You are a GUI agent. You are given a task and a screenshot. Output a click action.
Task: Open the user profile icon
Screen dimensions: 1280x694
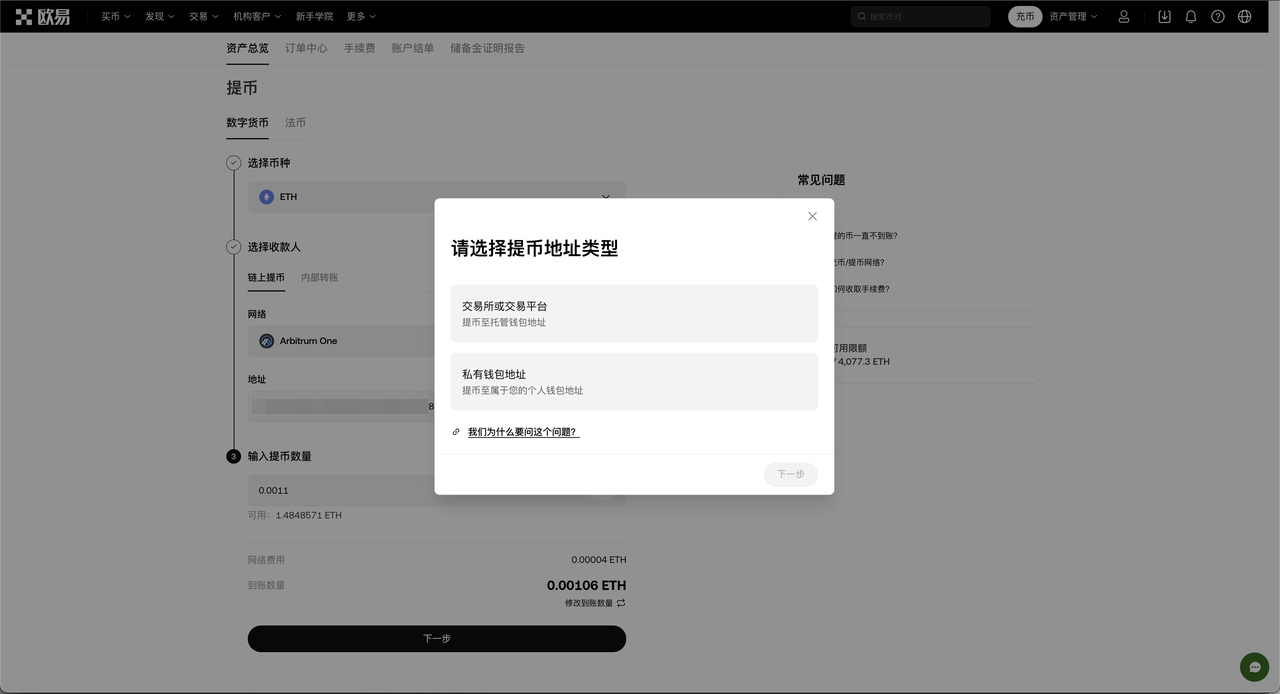tap(1123, 15)
